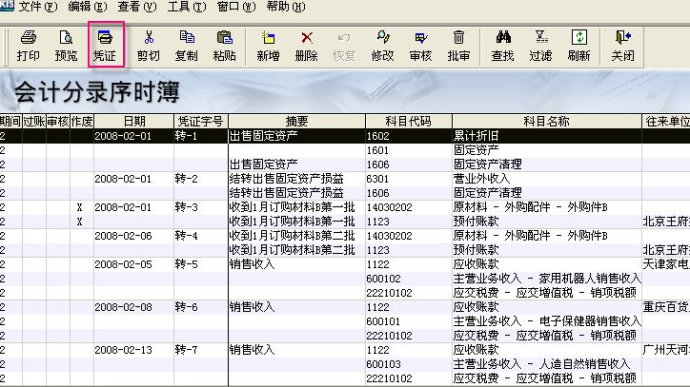Add a new entry with 新增
This screenshot has width=690, height=387.
[x=268, y=46]
